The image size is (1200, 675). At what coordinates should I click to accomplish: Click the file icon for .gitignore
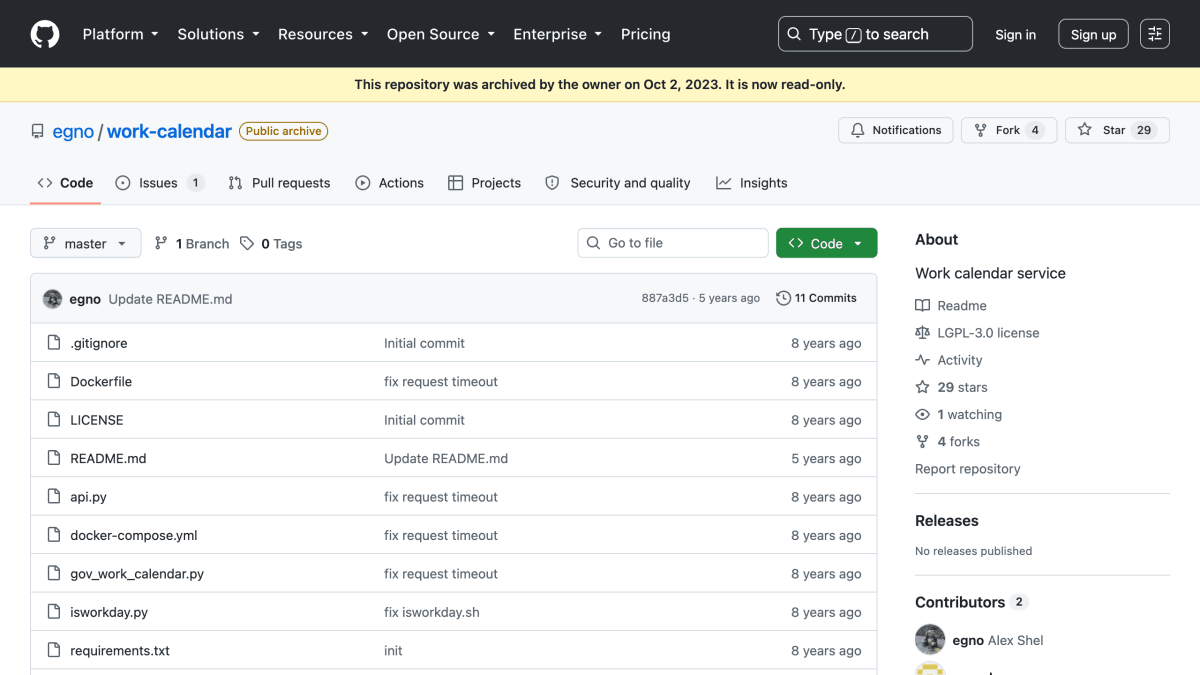coord(54,343)
